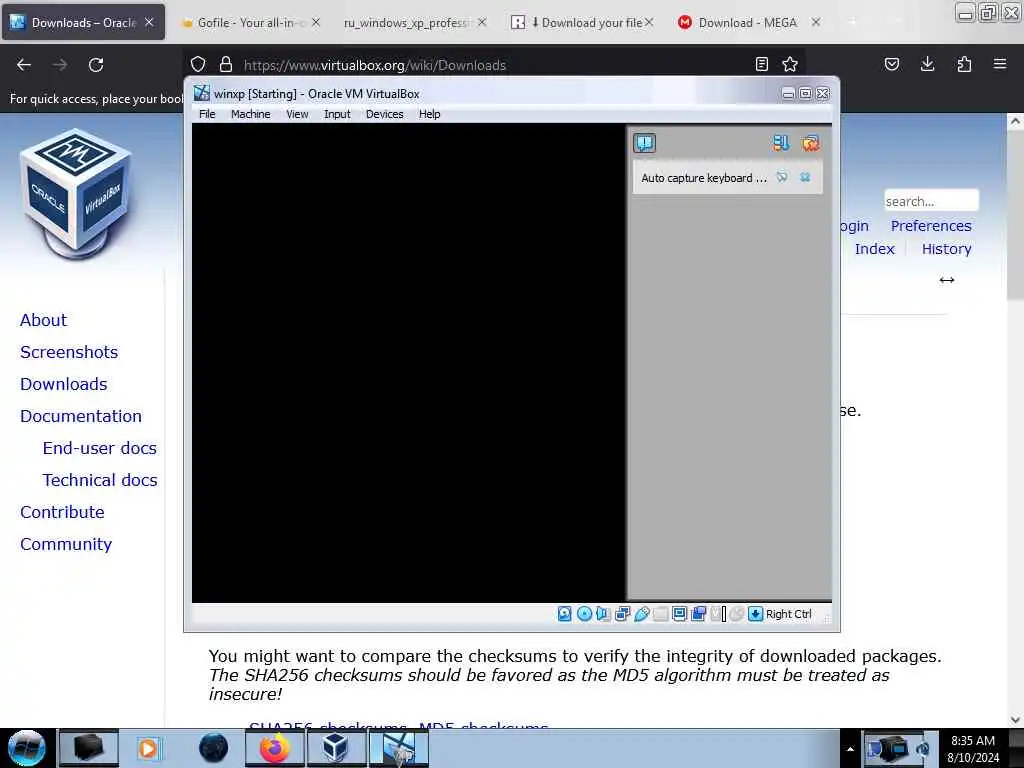Image resolution: width=1024 pixels, height=768 pixels.
Task: Bookmark this page with star icon
Action: 790,64
